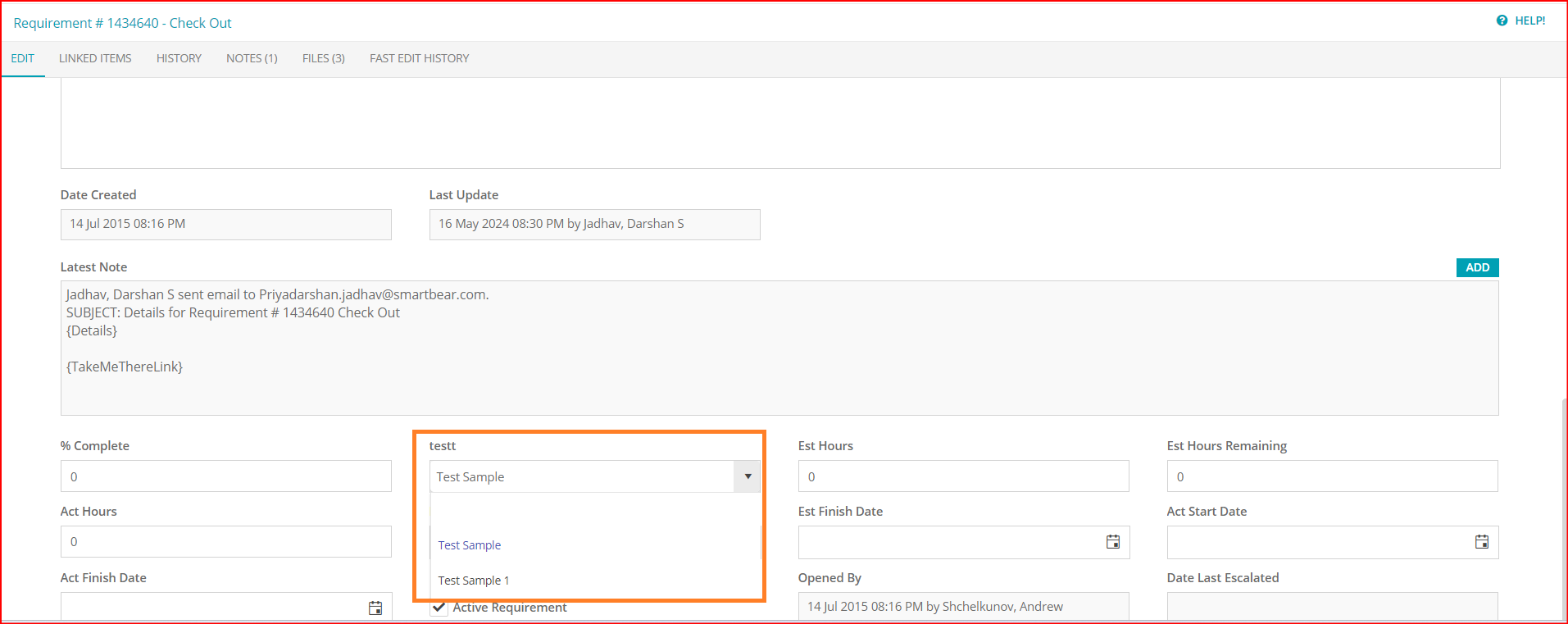This screenshot has height=624, width=1568.
Task: Open the Act Start Date calendar picker
Action: coord(1481,542)
